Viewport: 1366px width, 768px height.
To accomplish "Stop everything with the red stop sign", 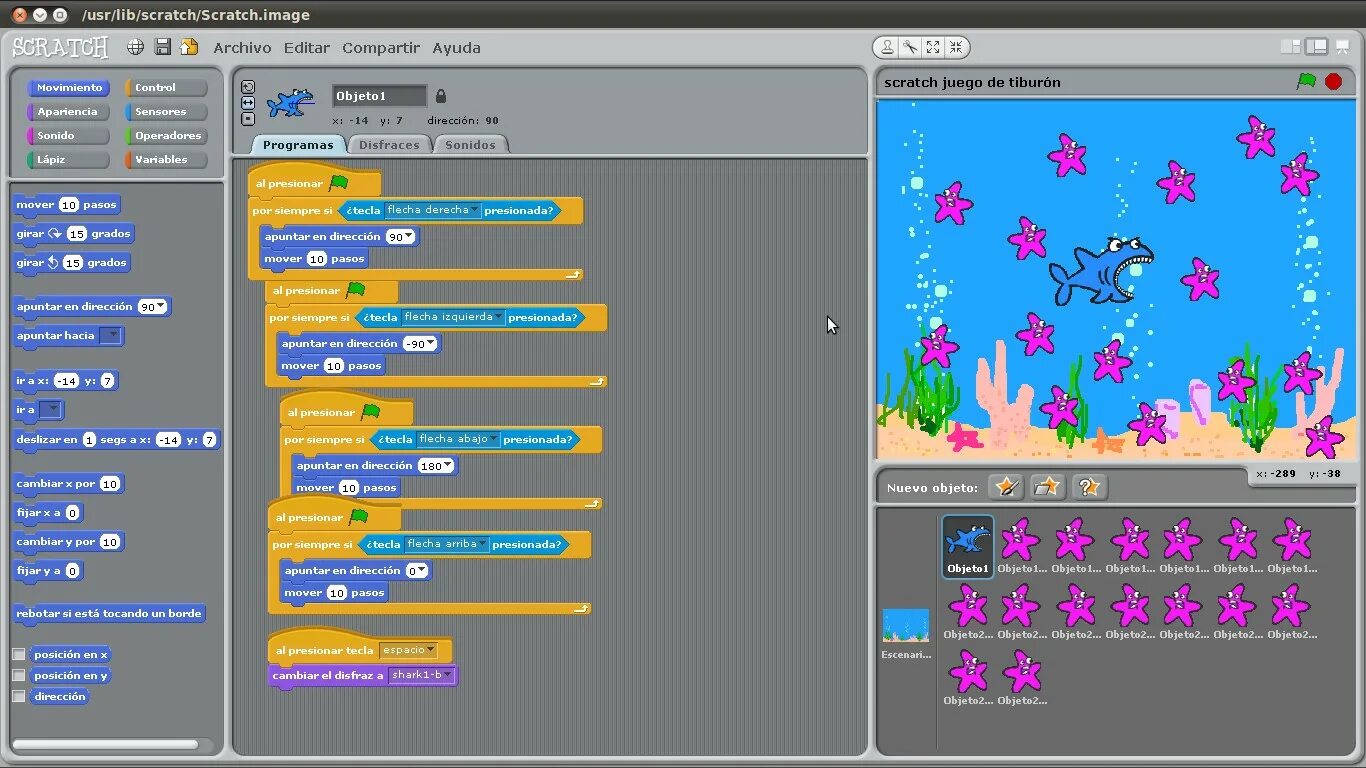I will click(x=1333, y=81).
